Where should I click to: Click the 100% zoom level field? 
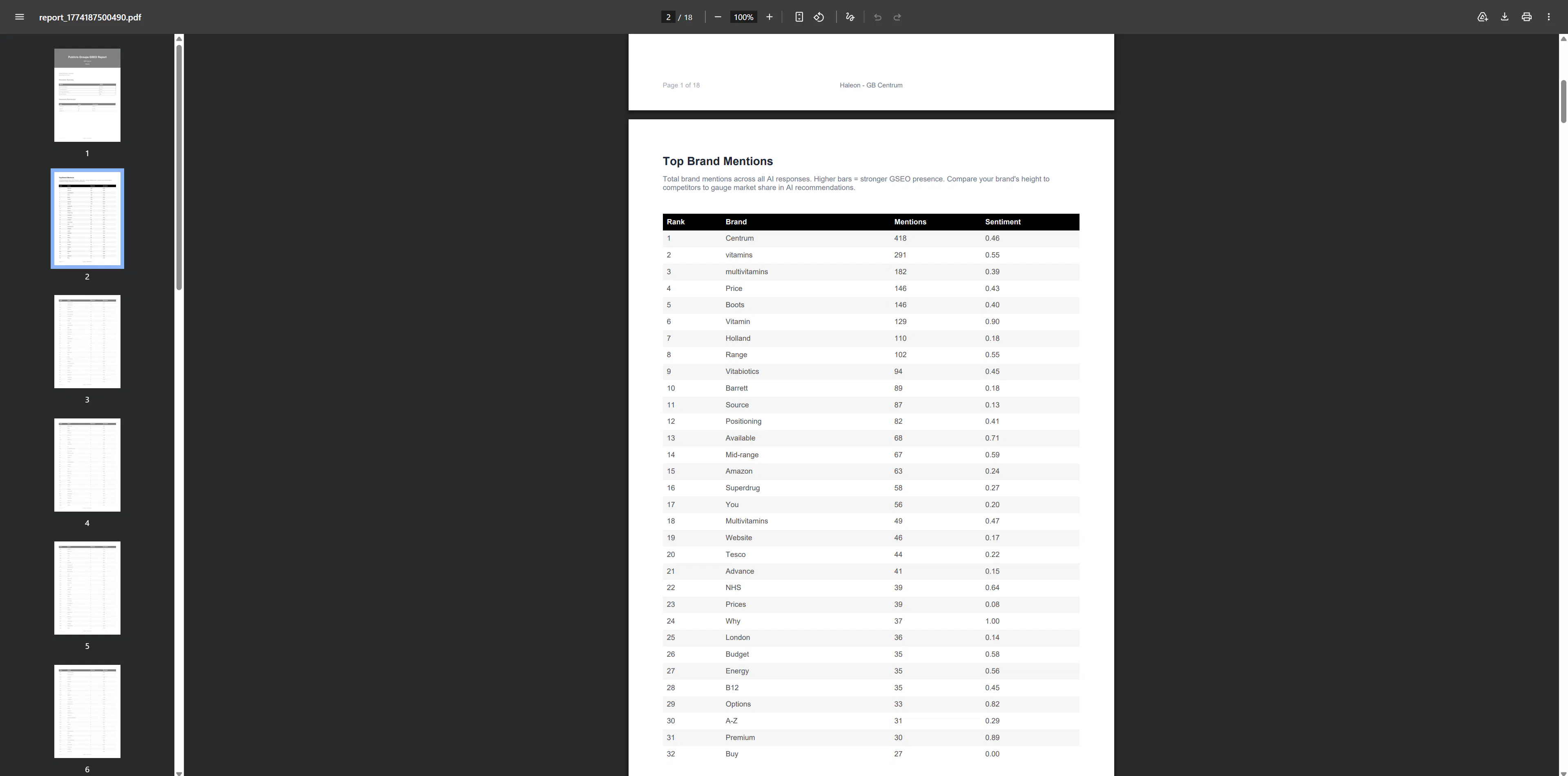[x=743, y=17]
